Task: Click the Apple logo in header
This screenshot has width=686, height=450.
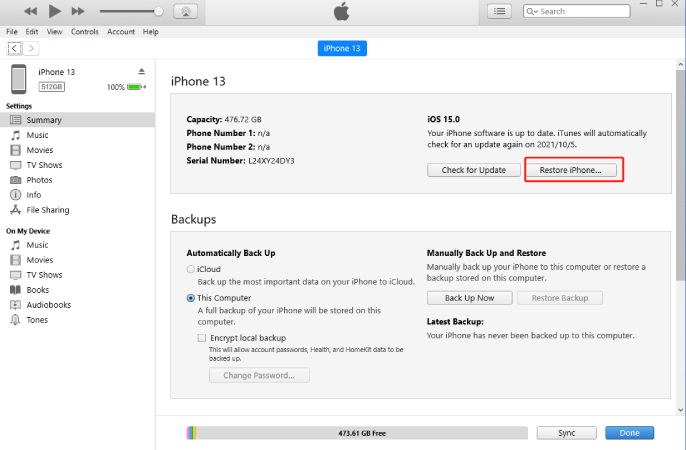Action: coord(342,11)
